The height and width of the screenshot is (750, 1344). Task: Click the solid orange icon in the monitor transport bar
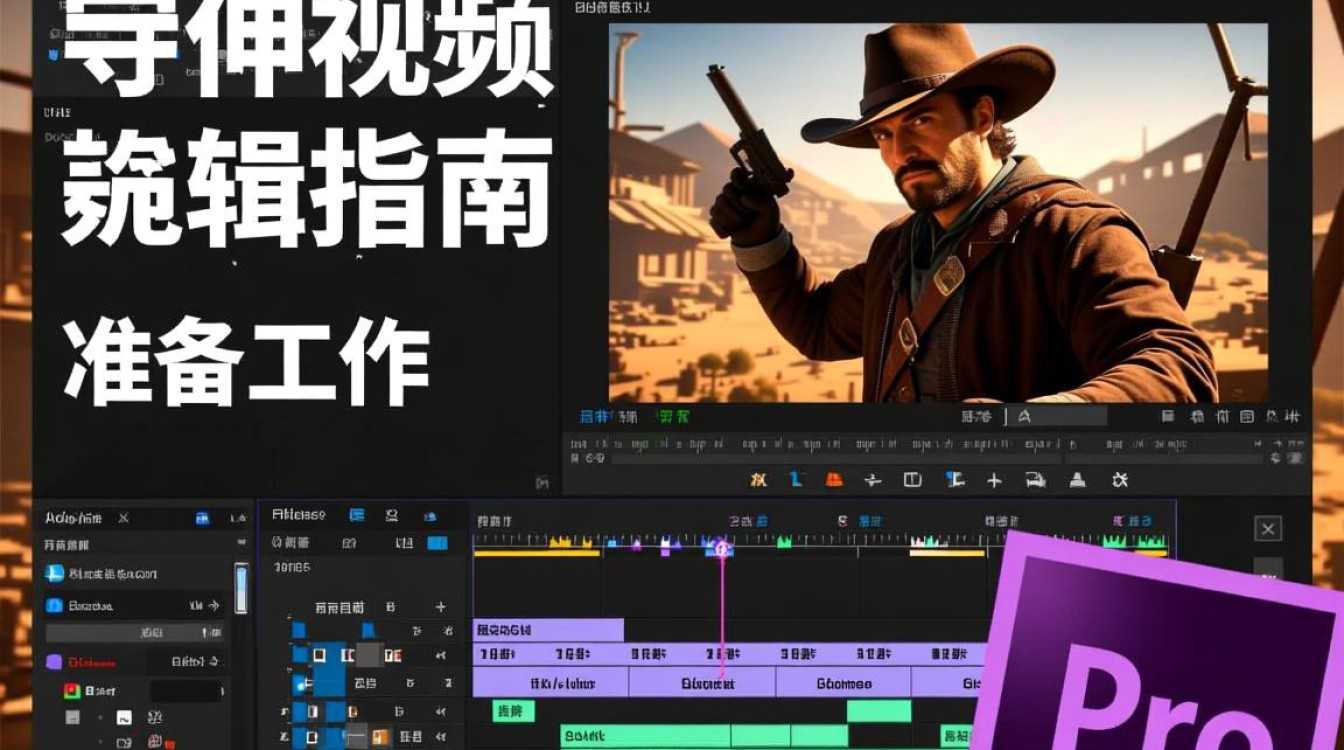click(834, 480)
